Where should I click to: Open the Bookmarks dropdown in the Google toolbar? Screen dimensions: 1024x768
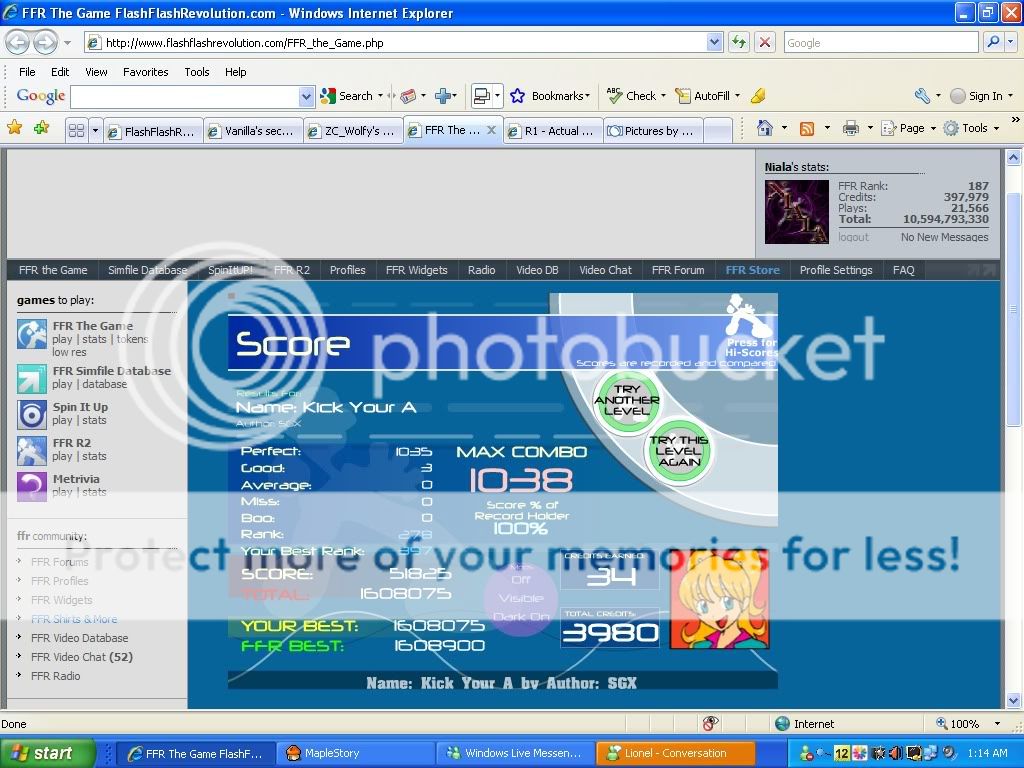[x=553, y=96]
